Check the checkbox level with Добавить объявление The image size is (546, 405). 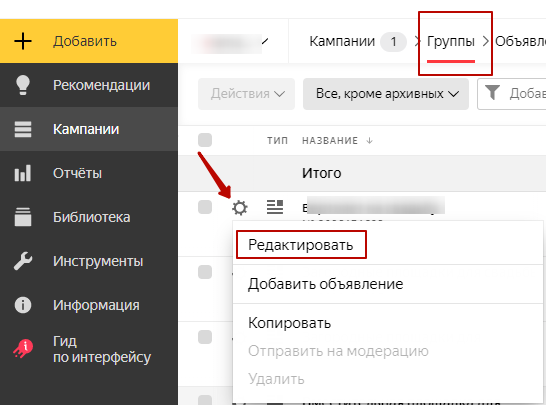[205, 272]
